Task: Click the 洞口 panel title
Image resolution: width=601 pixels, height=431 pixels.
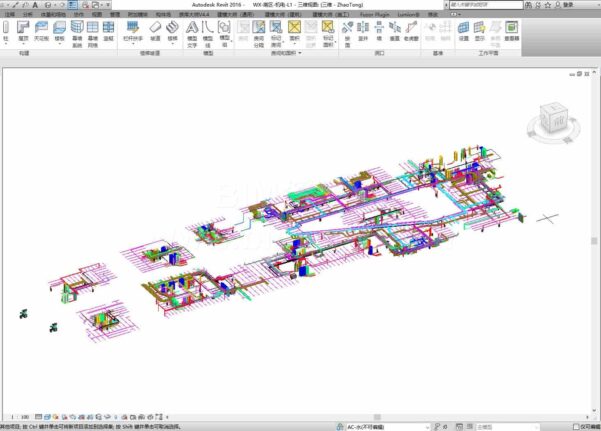Action: [x=379, y=53]
